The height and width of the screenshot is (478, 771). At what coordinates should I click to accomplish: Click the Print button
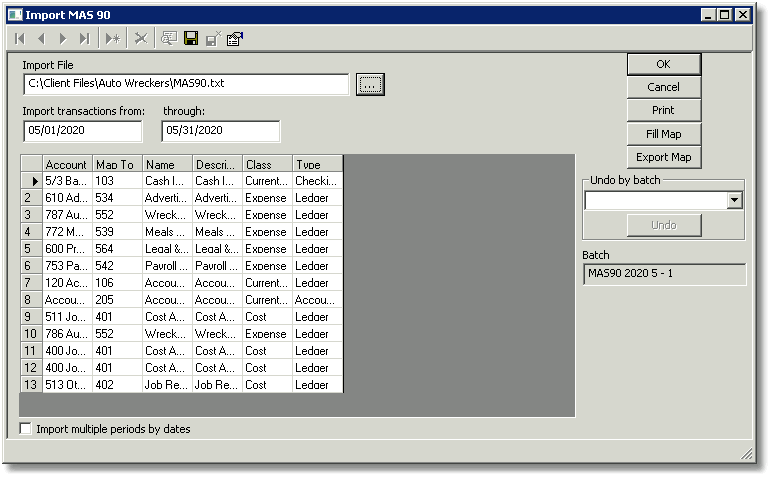click(x=663, y=110)
